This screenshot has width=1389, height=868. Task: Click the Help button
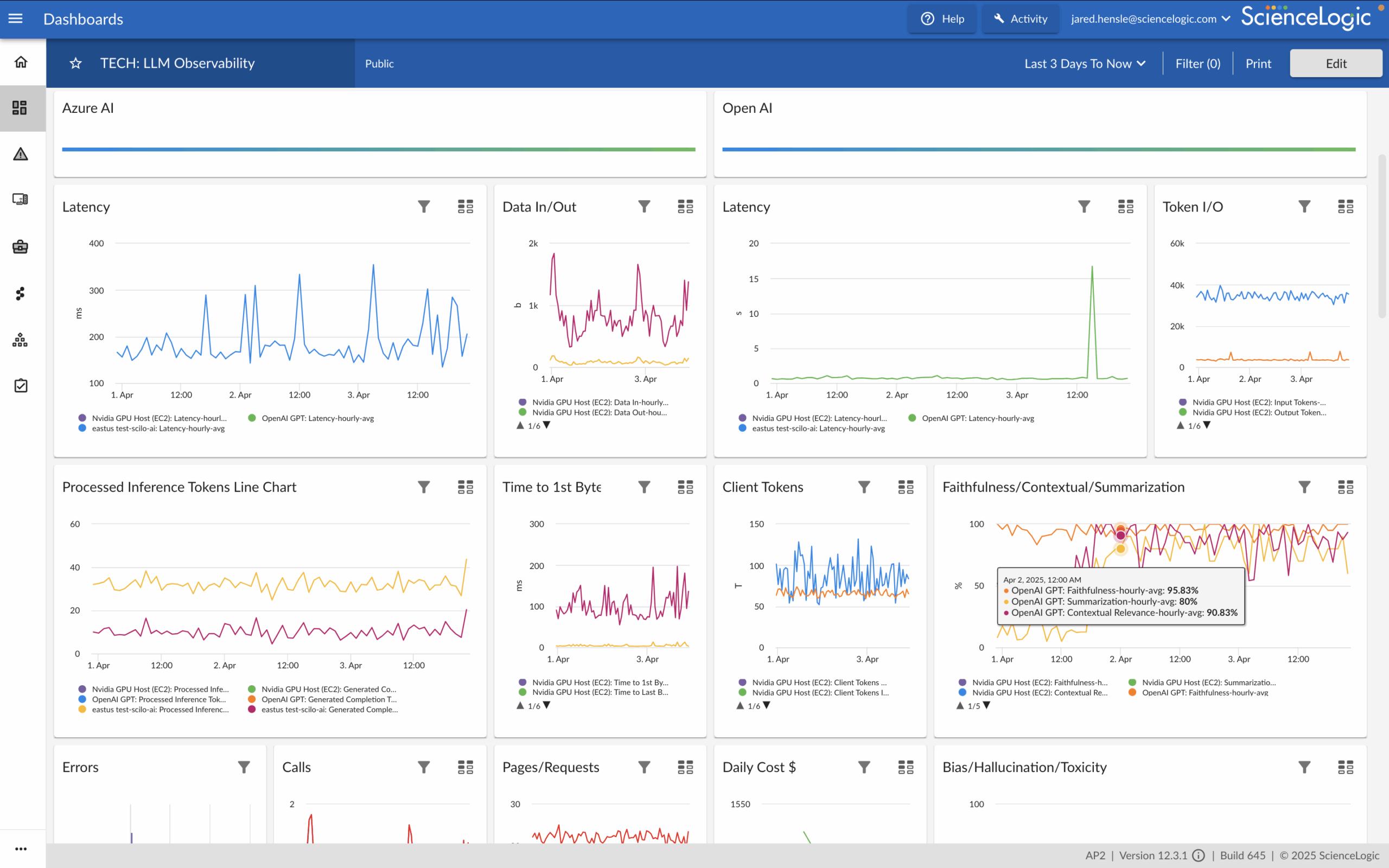click(942, 19)
